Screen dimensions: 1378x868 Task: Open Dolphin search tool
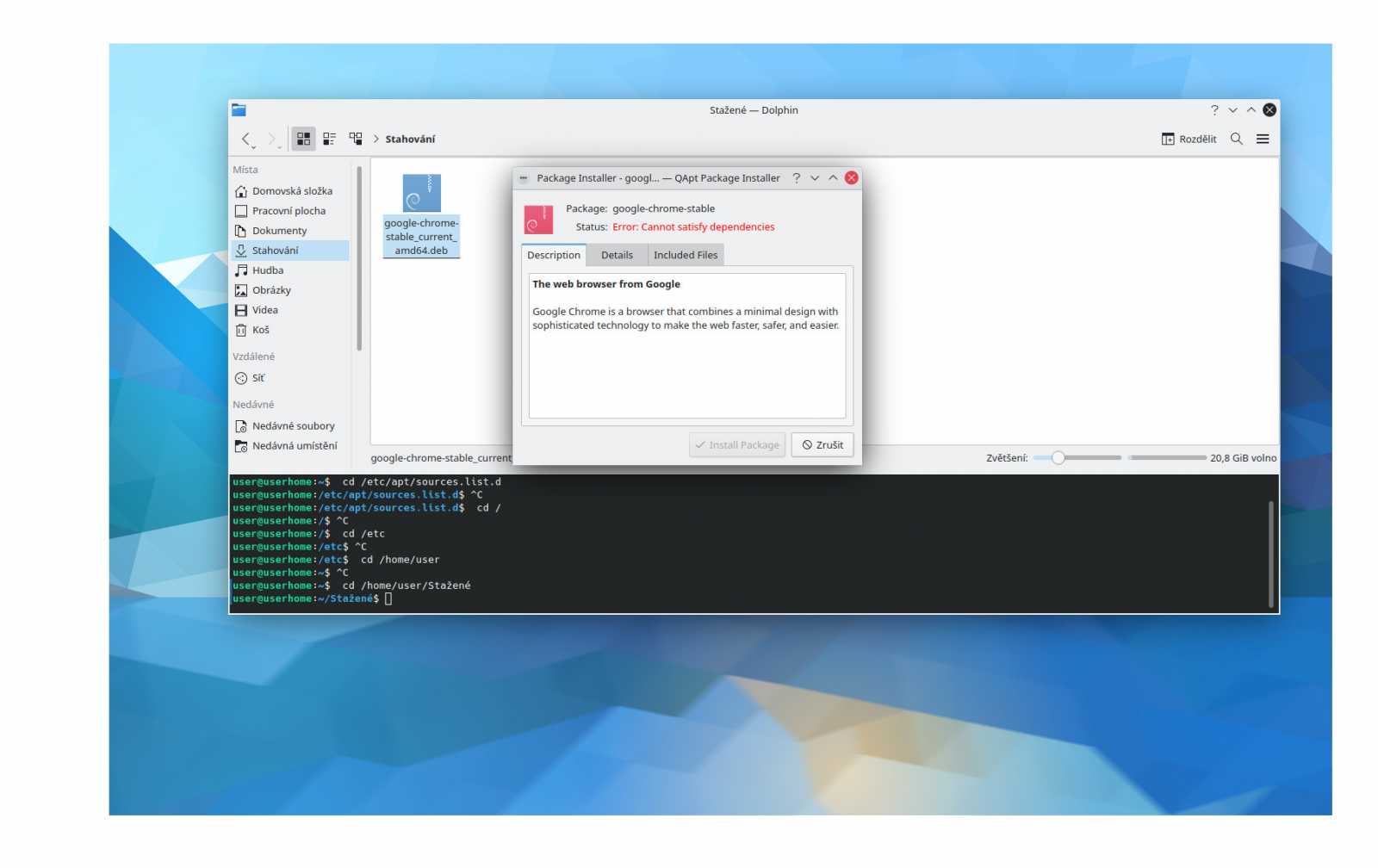pos(1237,139)
